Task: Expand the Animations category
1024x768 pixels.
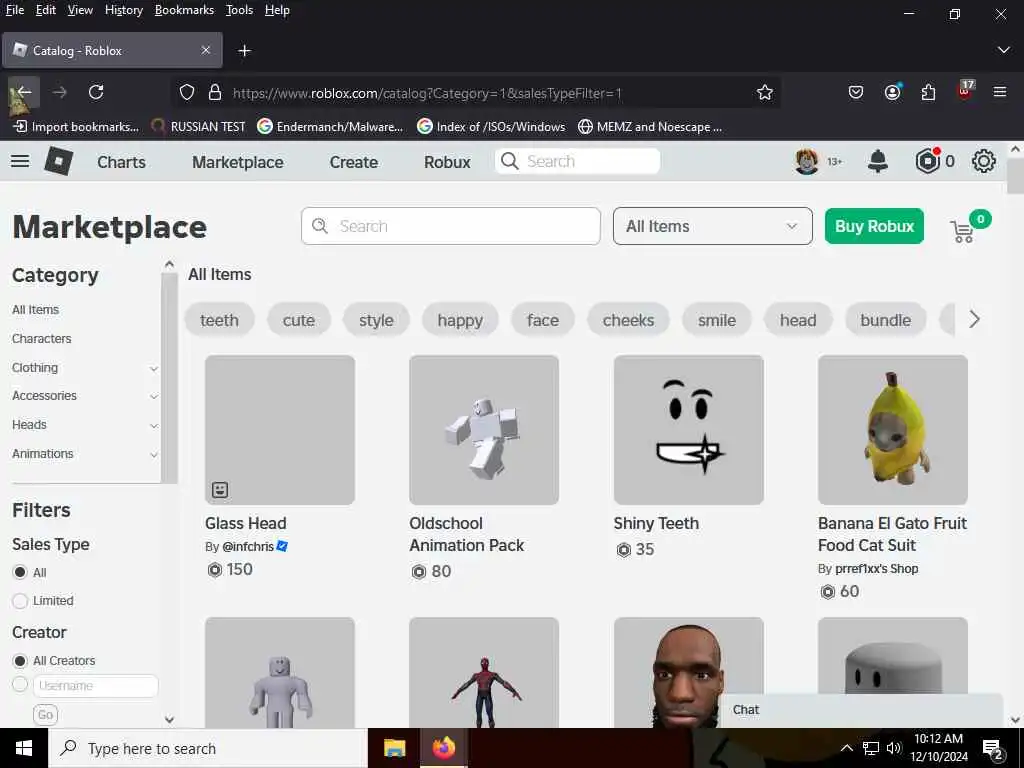Action: (153, 455)
